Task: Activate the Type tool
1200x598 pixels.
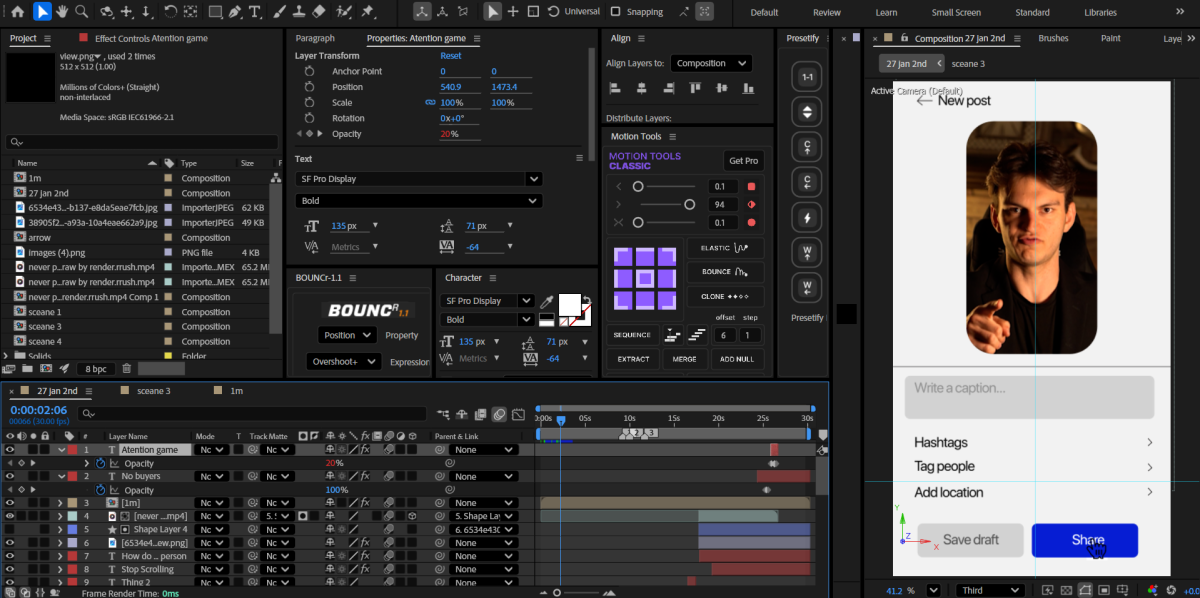Action: click(254, 12)
